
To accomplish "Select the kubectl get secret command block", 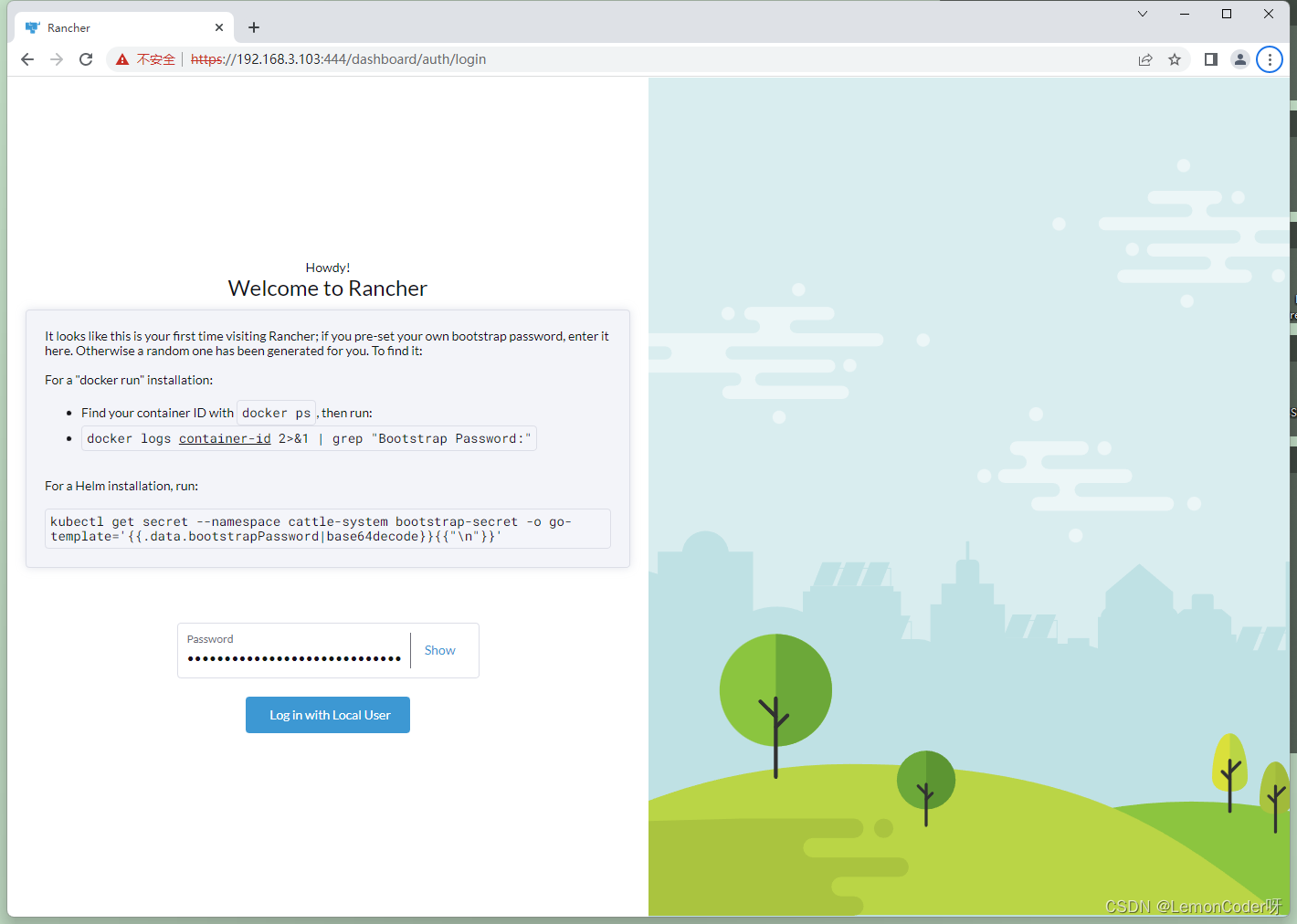I will [x=328, y=529].
